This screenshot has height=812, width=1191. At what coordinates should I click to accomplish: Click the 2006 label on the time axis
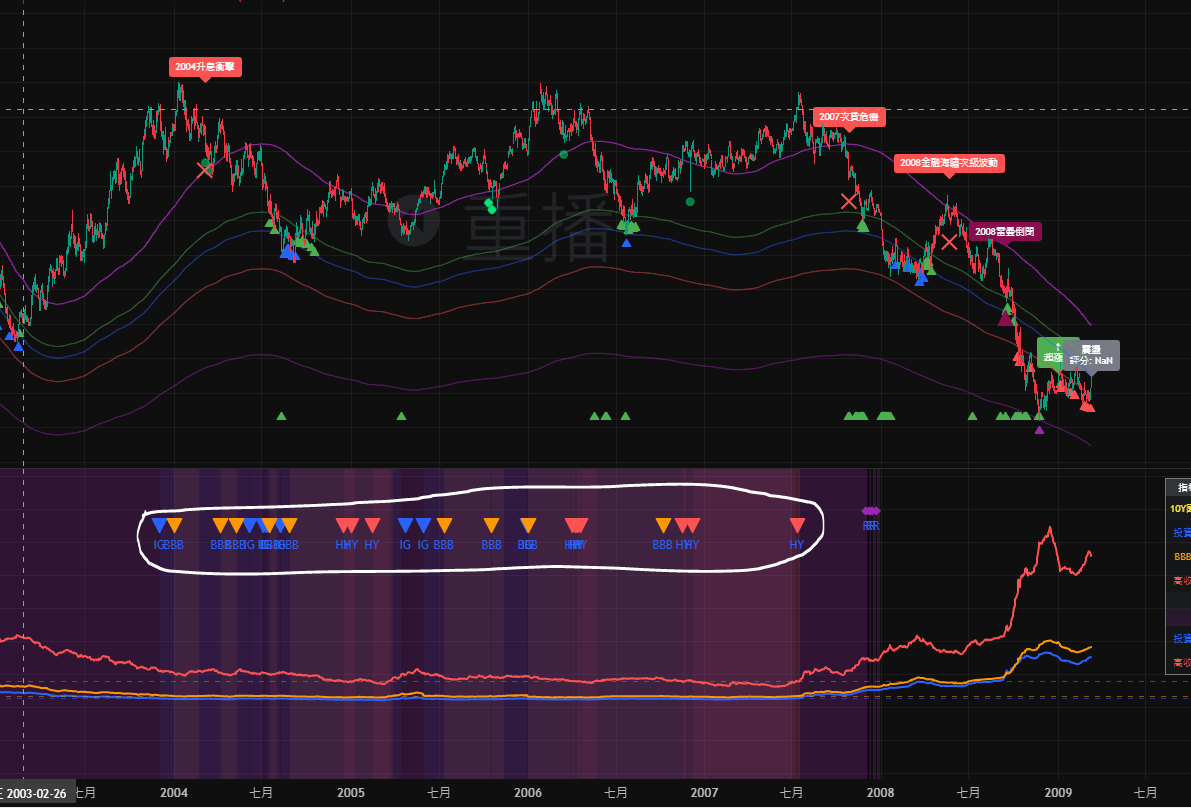coord(527,793)
